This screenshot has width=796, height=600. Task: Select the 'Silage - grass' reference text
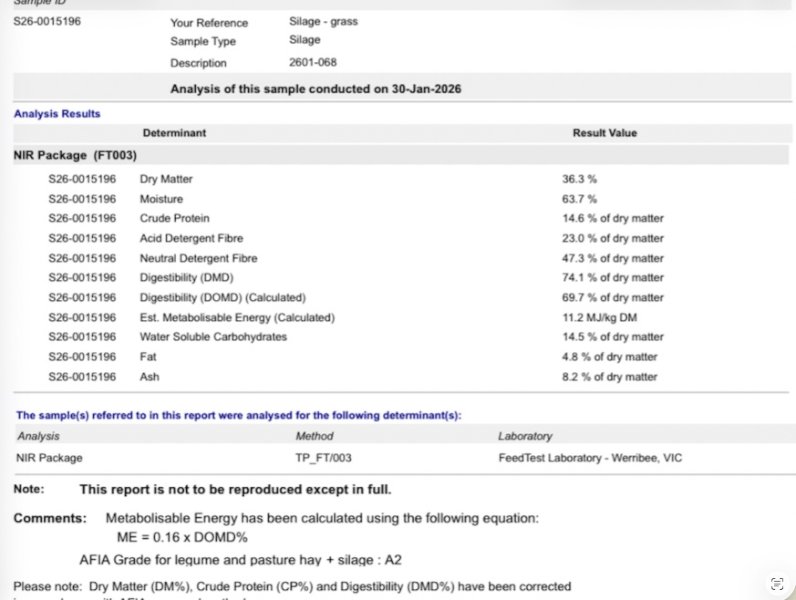[324, 21]
